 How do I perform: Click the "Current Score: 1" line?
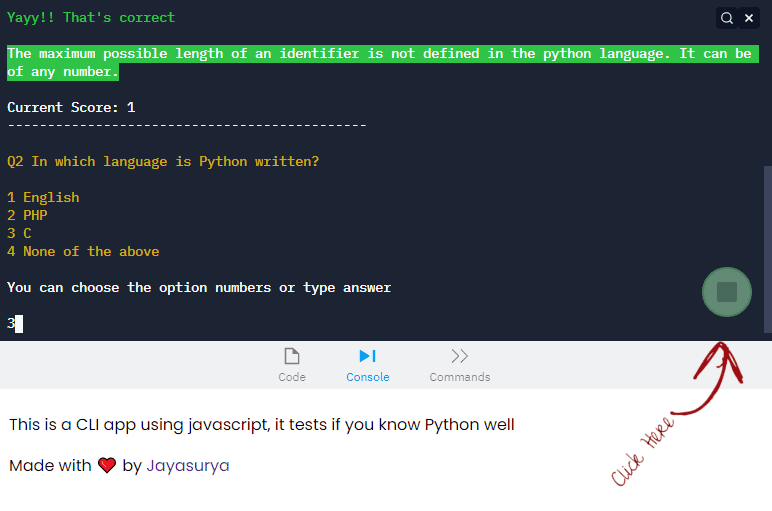71,107
